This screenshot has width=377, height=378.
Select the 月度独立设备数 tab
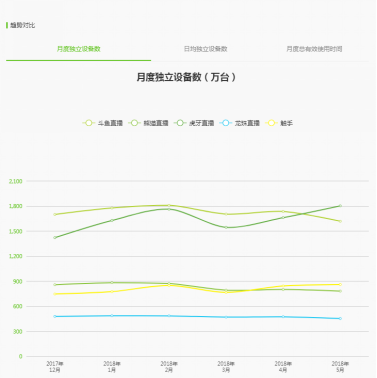79,49
